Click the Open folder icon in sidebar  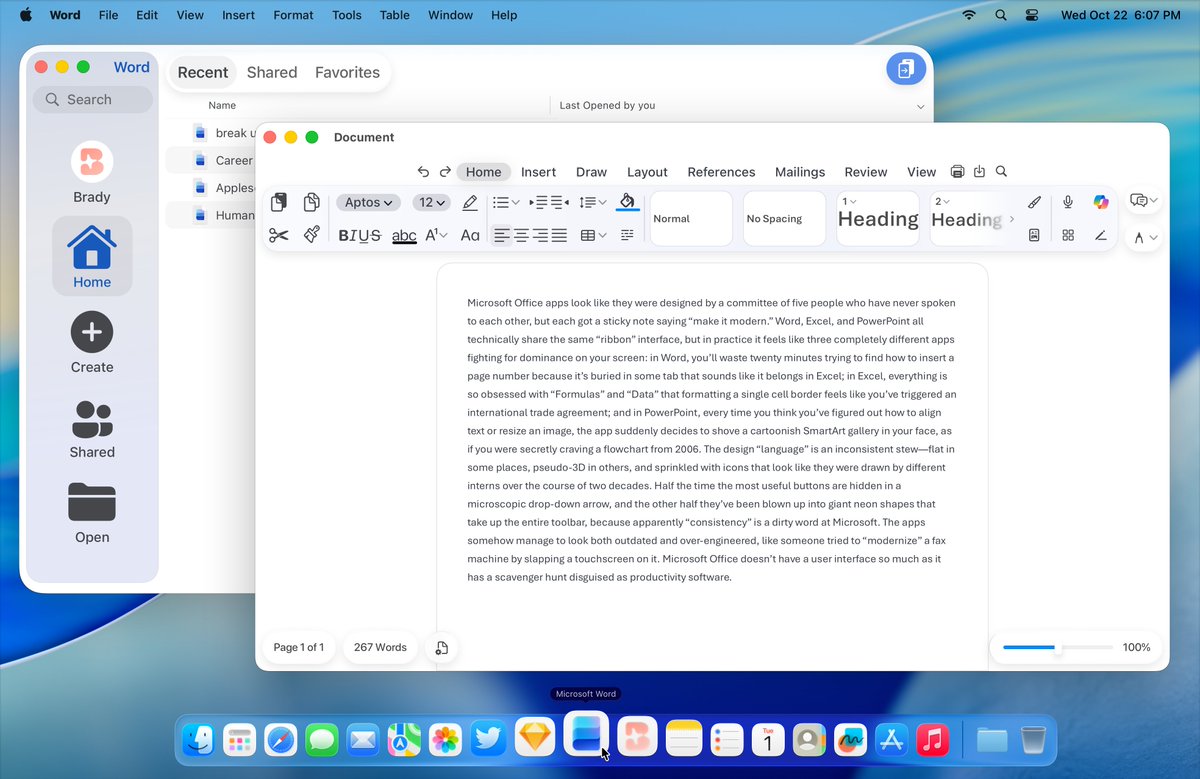point(92,502)
